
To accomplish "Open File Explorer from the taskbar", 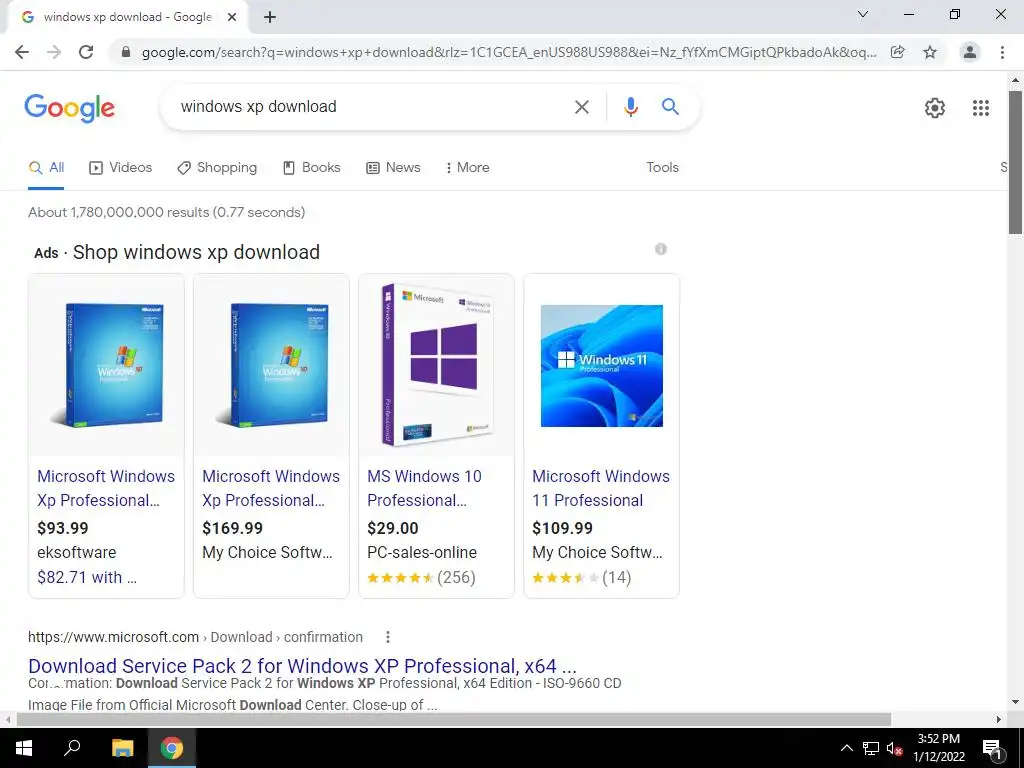I will coord(122,748).
